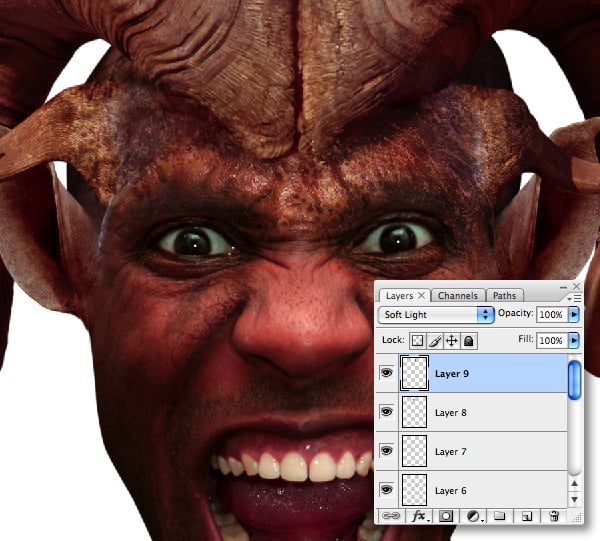Expand the Opacity slider arrow
Screen dimensions: 600x541
pyautogui.click(x=574, y=314)
